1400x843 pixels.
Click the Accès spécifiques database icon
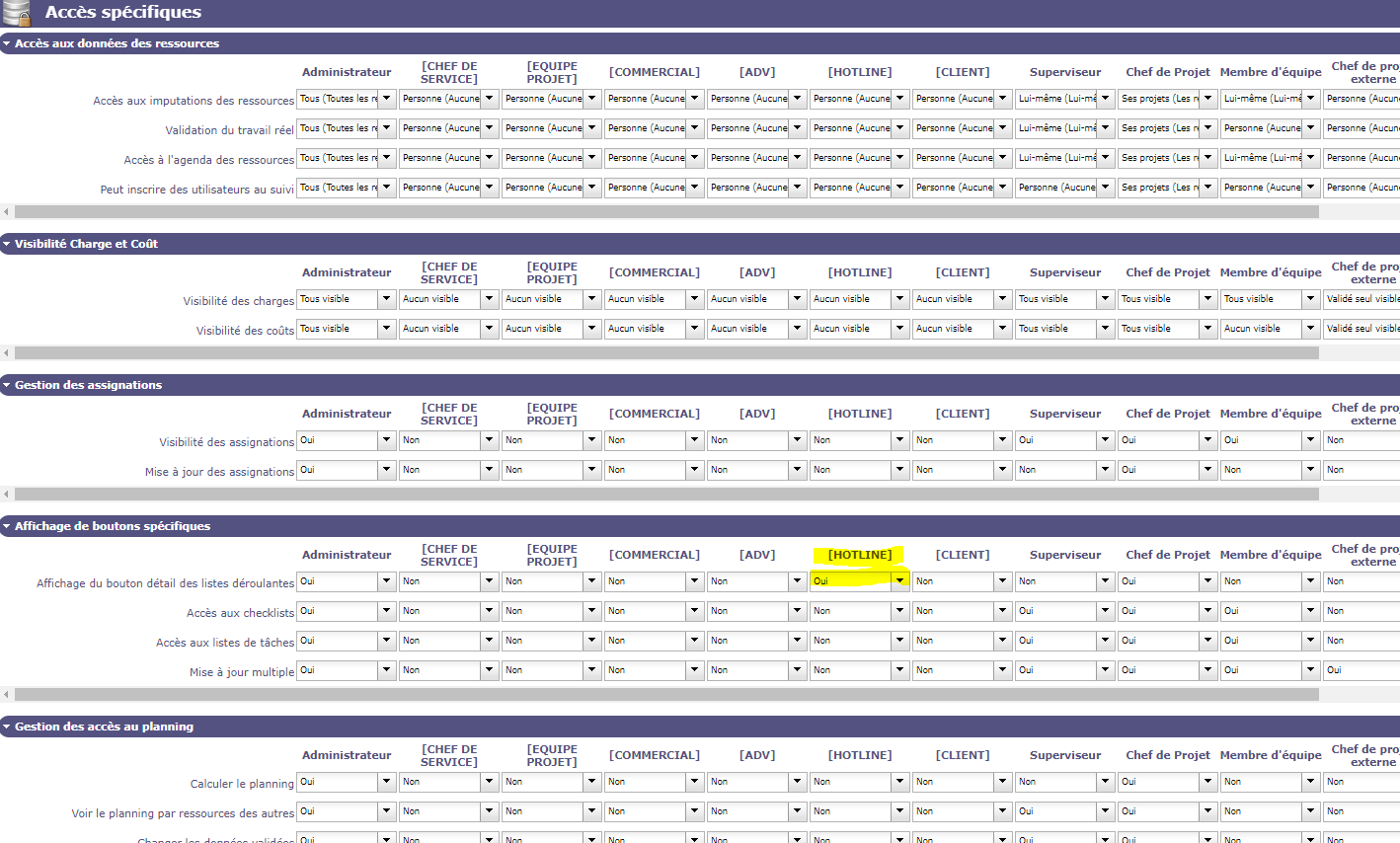coord(17,13)
